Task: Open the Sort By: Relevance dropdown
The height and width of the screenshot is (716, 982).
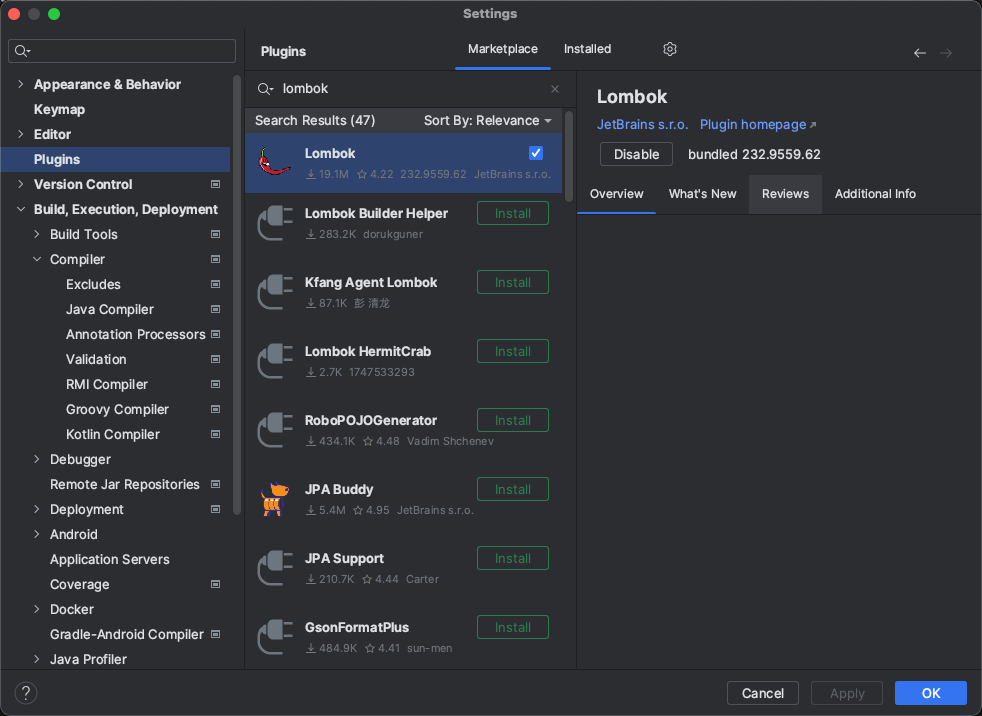Action: [x=487, y=120]
